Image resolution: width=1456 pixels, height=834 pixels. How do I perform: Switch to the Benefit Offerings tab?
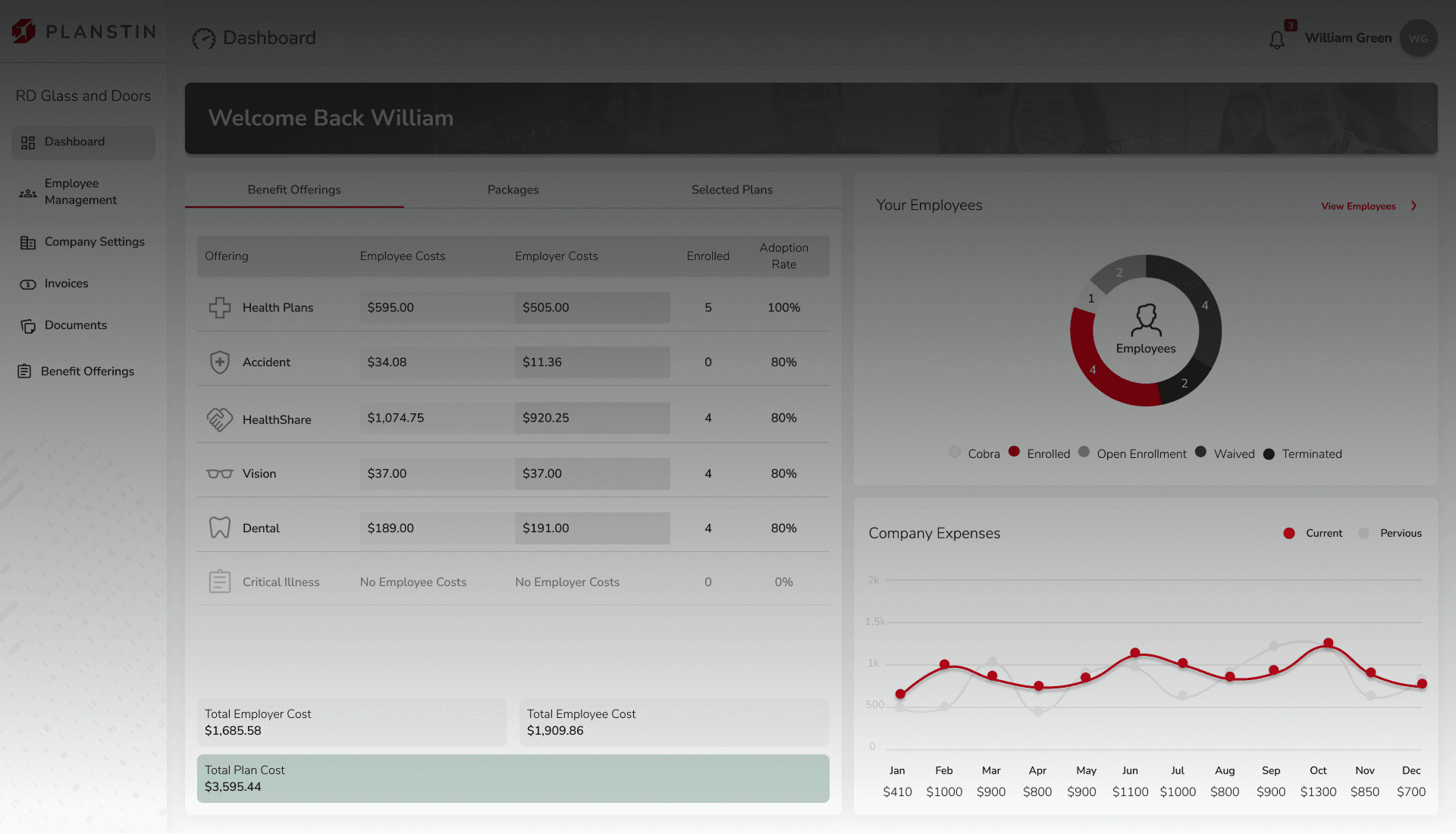coord(294,190)
